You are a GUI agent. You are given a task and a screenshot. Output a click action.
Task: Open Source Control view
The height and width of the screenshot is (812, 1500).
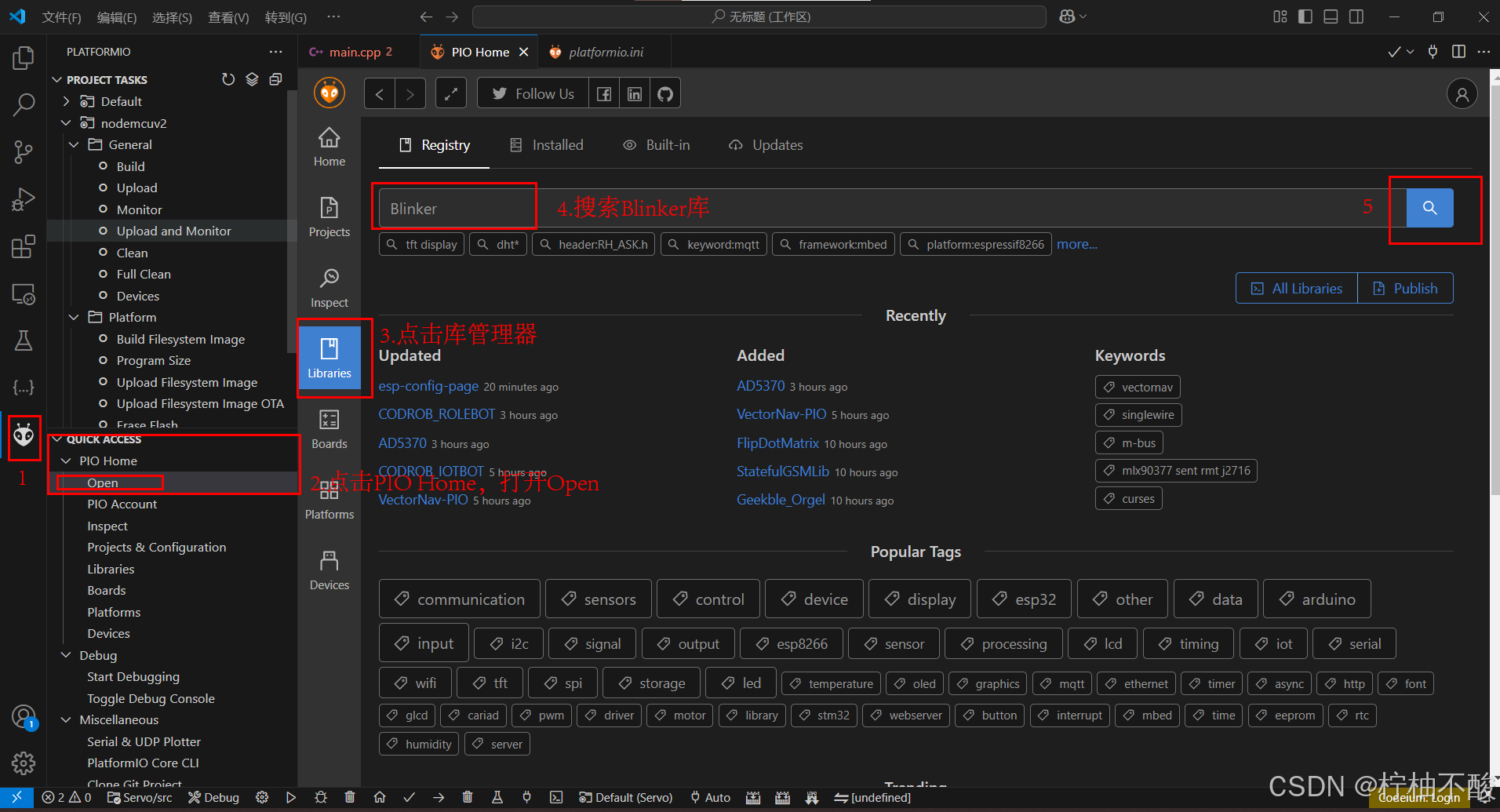(x=24, y=152)
